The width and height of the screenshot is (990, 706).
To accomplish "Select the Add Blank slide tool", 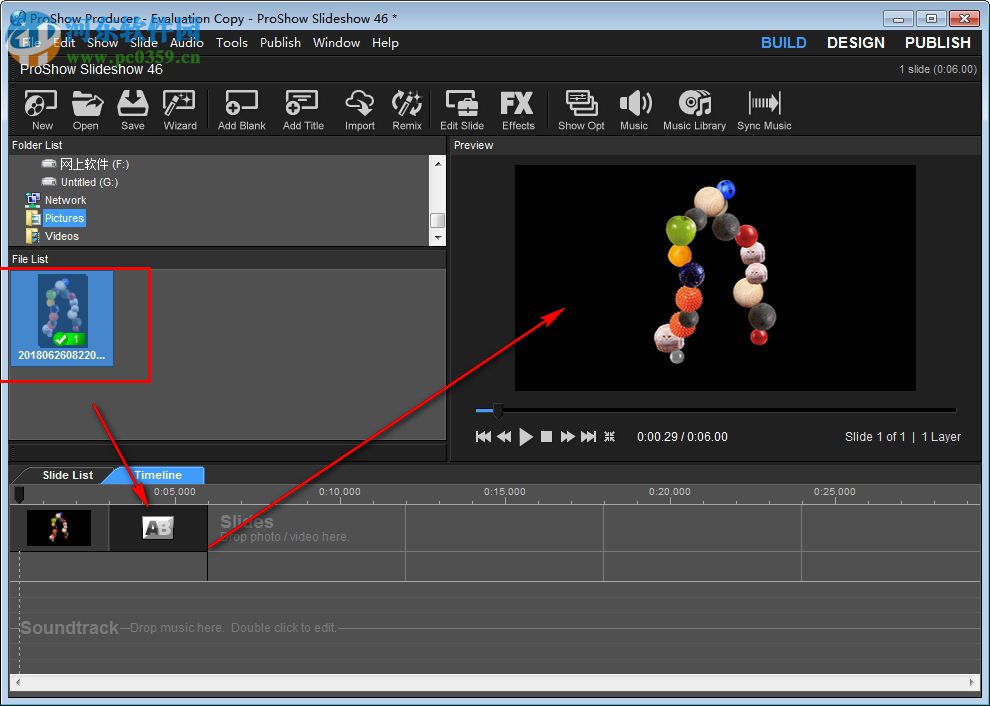I will (240, 108).
